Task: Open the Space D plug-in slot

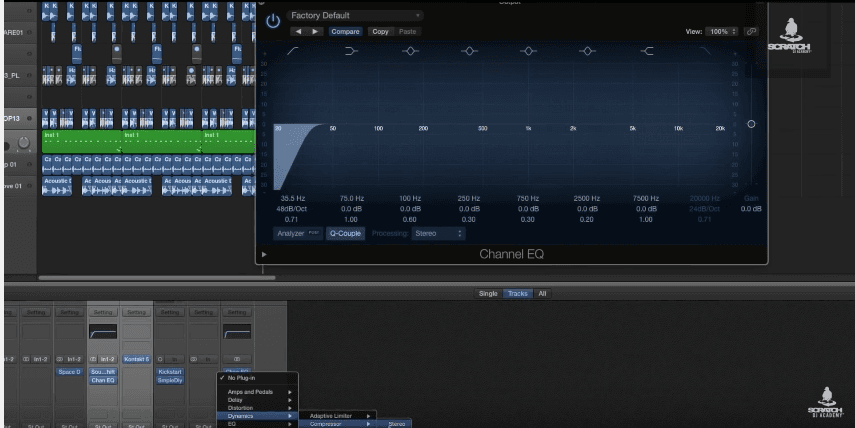Action: [69, 372]
